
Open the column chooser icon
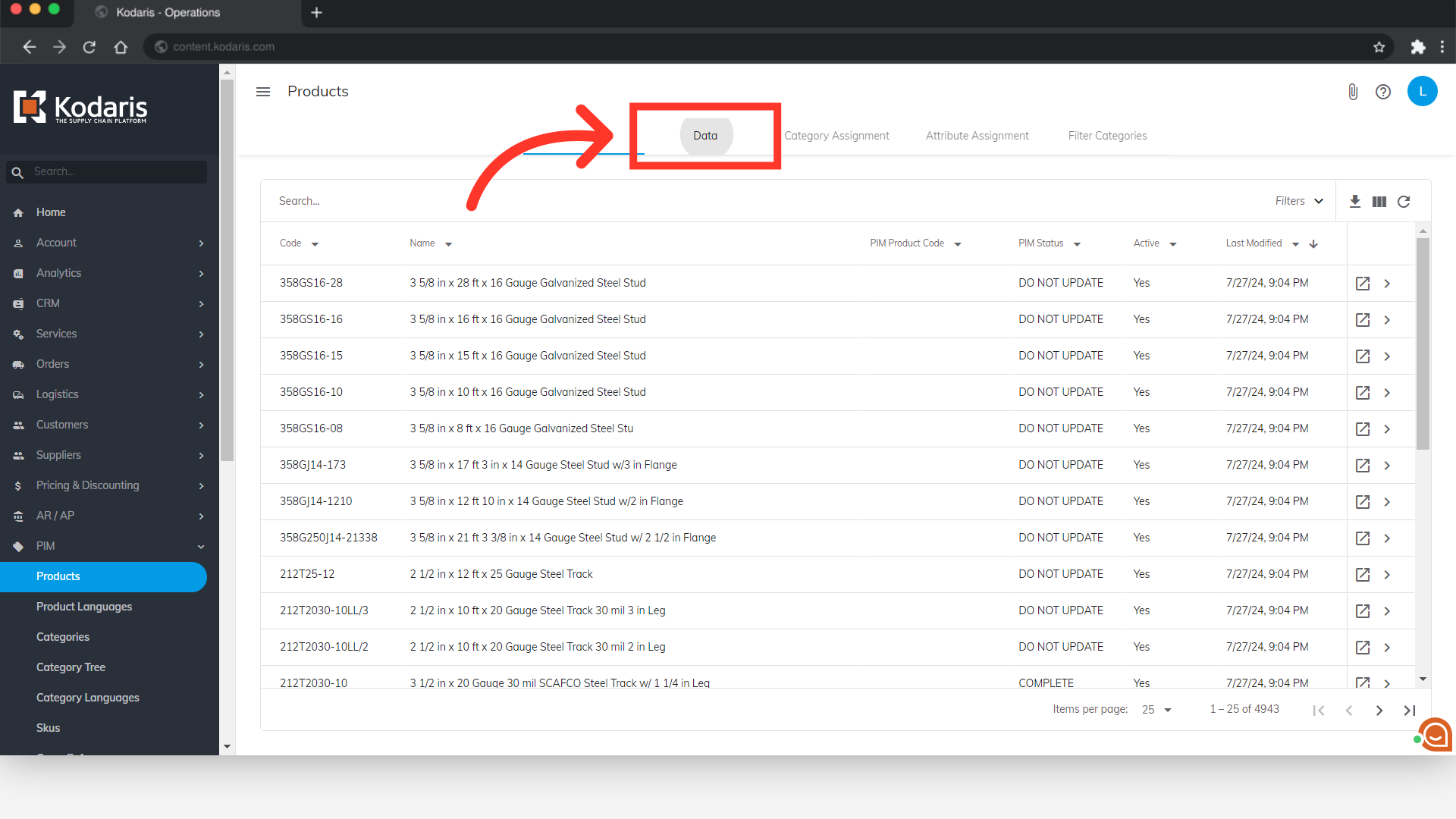point(1379,201)
